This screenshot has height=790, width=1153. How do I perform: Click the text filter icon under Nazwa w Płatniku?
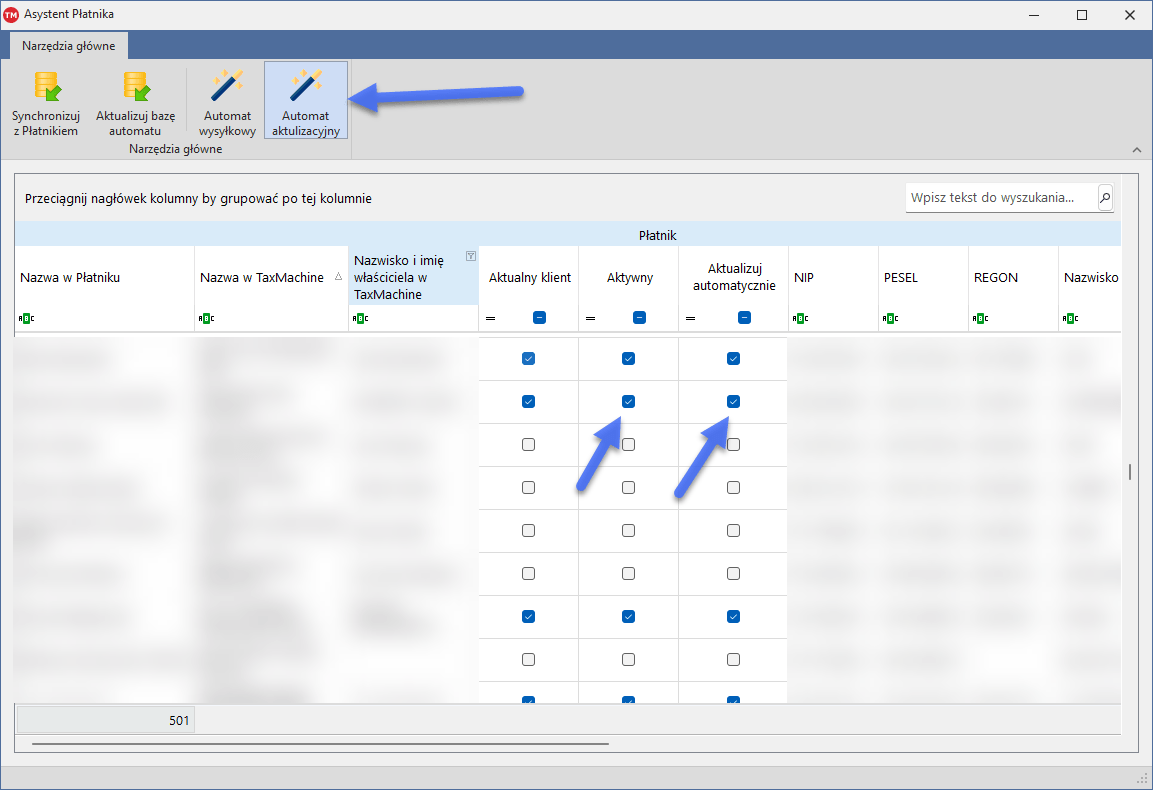click(x=25, y=318)
